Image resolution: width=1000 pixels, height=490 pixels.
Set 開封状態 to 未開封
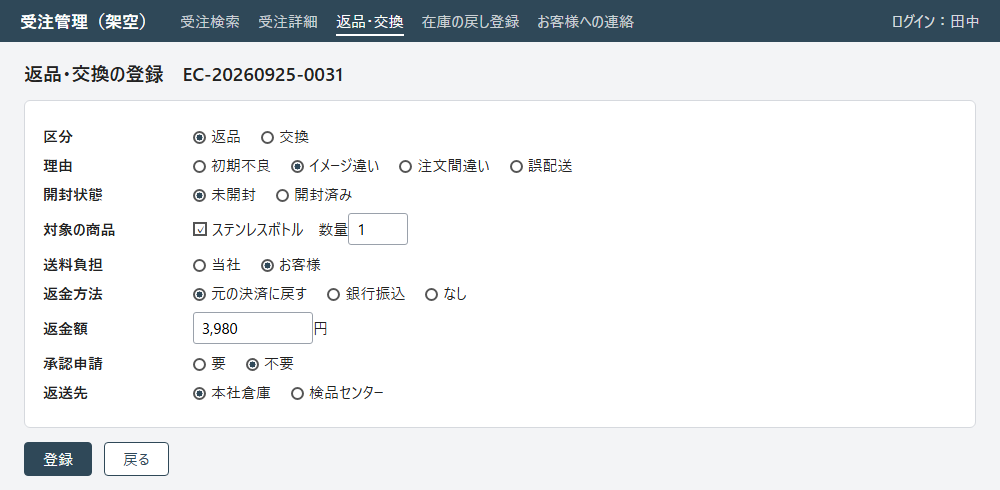pos(200,196)
